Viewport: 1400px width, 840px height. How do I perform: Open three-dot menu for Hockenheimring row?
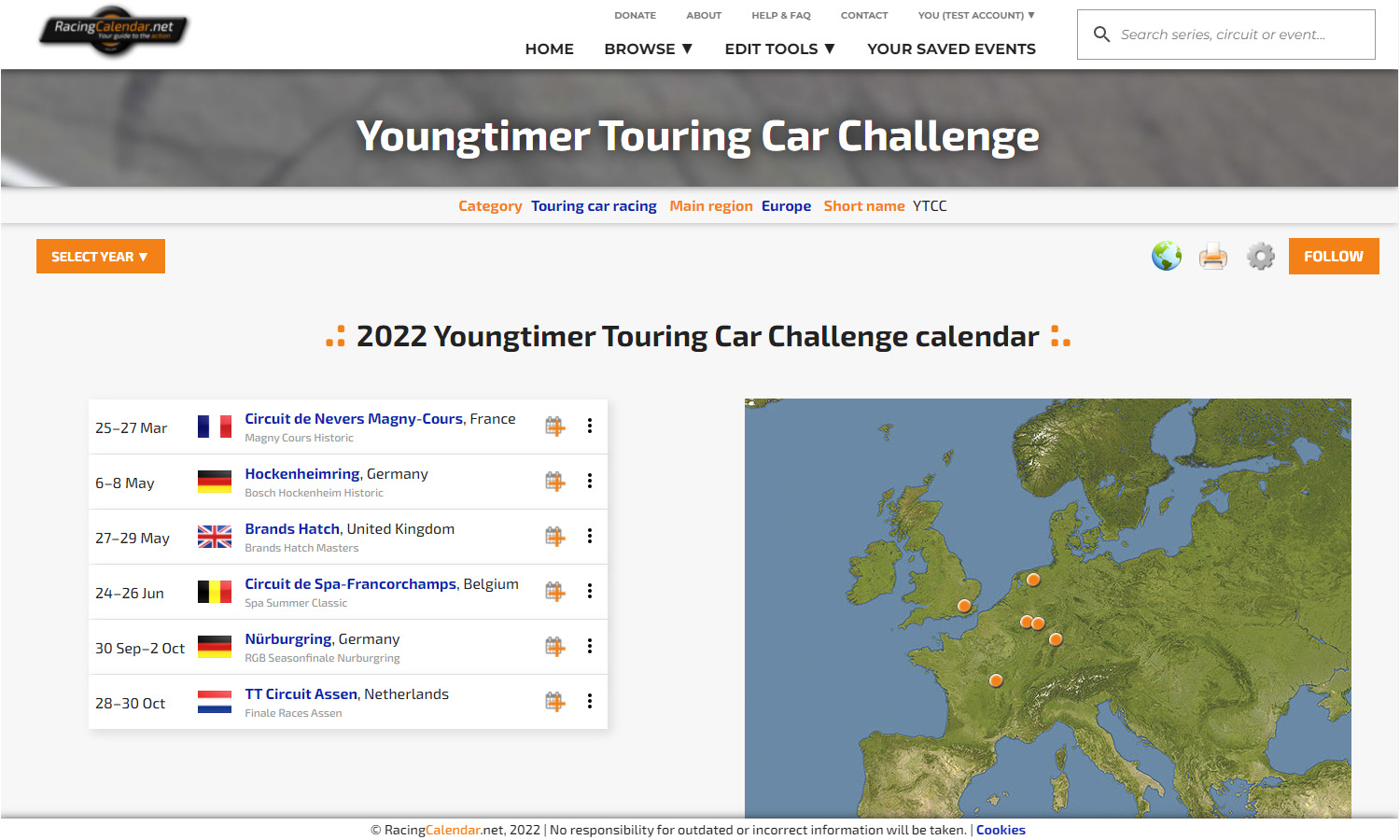pos(590,481)
